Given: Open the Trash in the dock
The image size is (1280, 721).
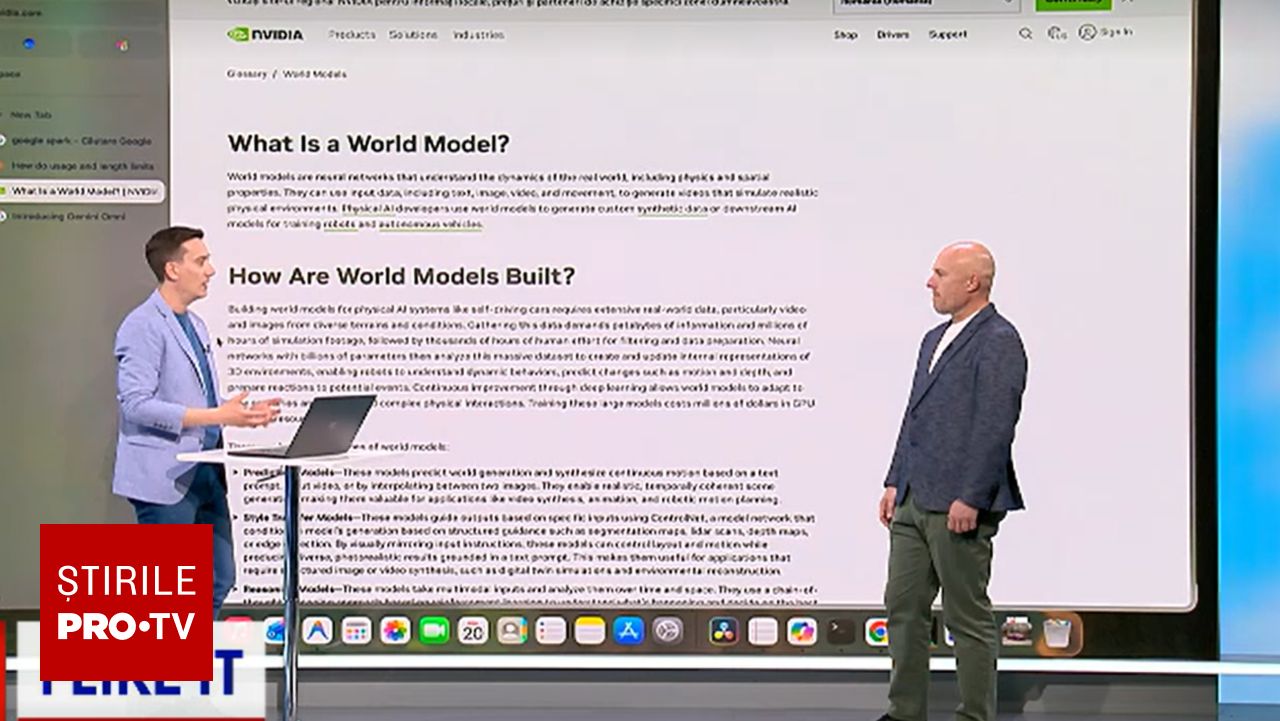Looking at the screenshot, I should click(1057, 632).
